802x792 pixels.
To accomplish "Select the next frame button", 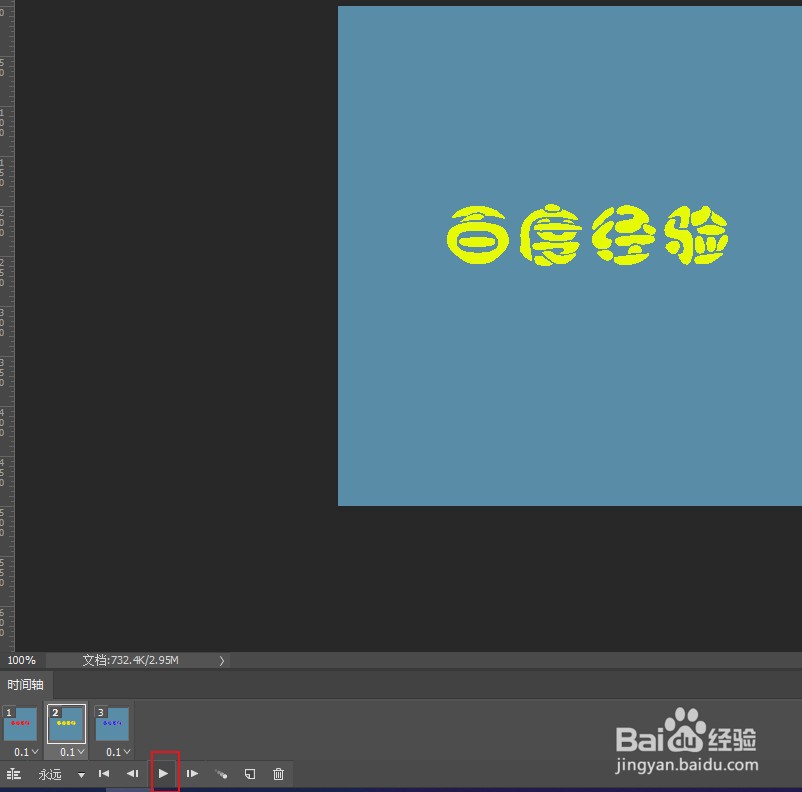I will 192,774.
